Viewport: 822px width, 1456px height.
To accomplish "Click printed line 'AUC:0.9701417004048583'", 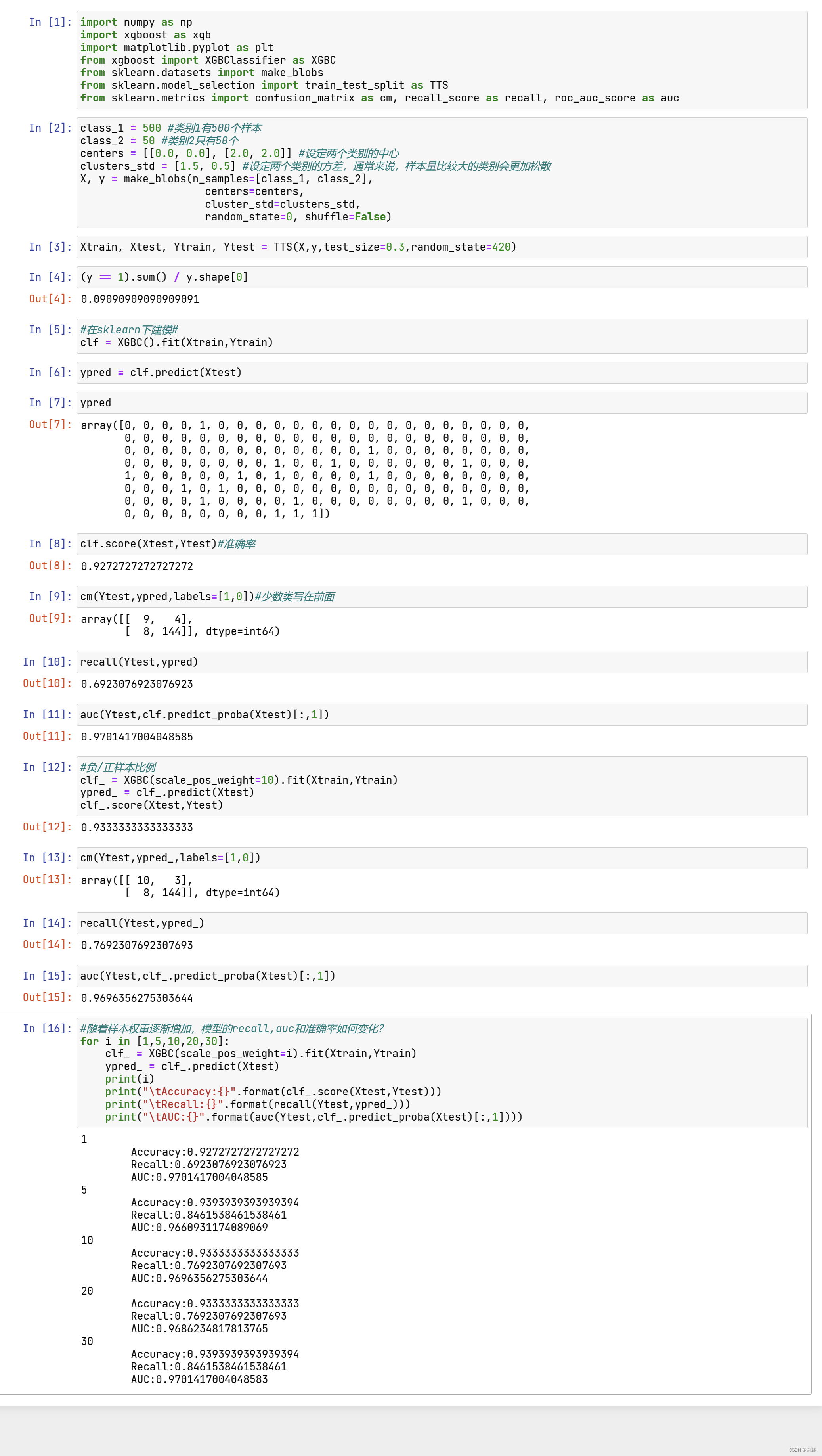I will pos(199,1379).
